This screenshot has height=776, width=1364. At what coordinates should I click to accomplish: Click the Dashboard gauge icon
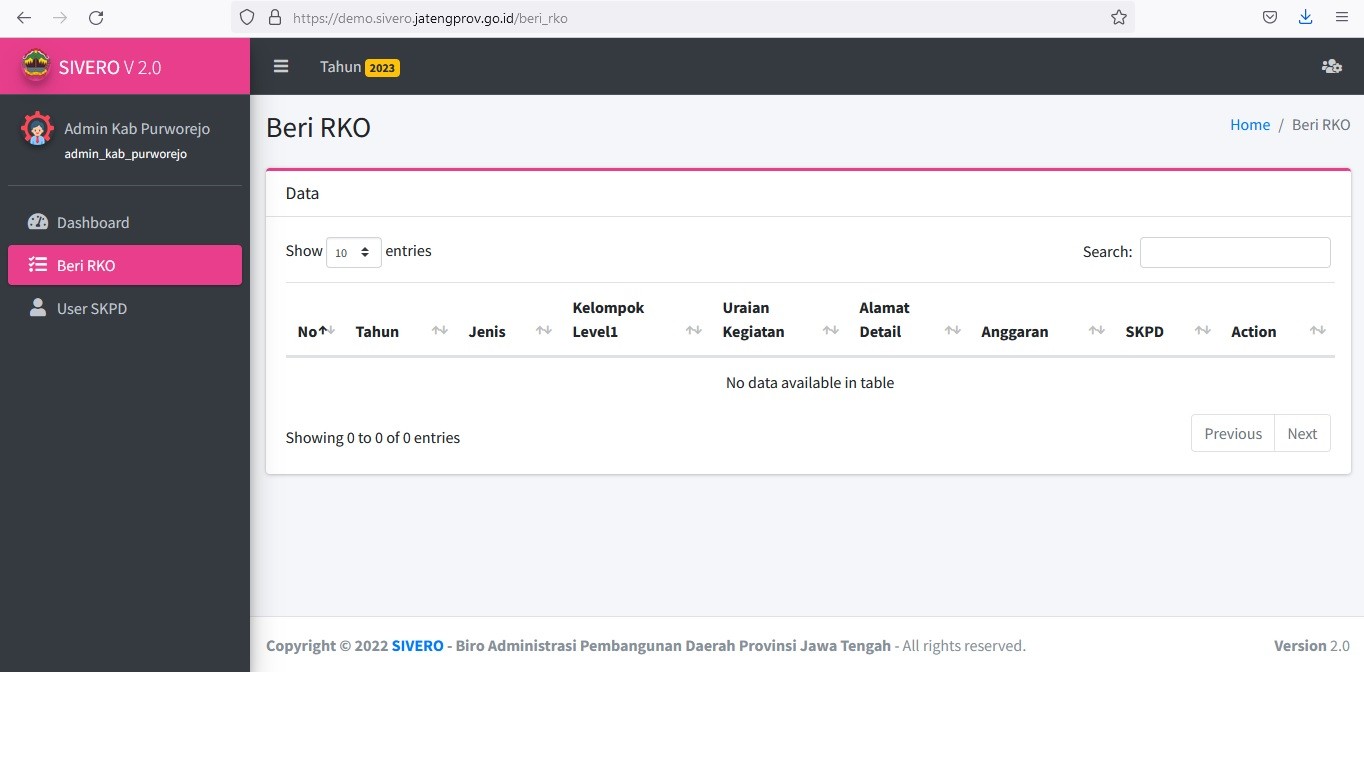38,222
